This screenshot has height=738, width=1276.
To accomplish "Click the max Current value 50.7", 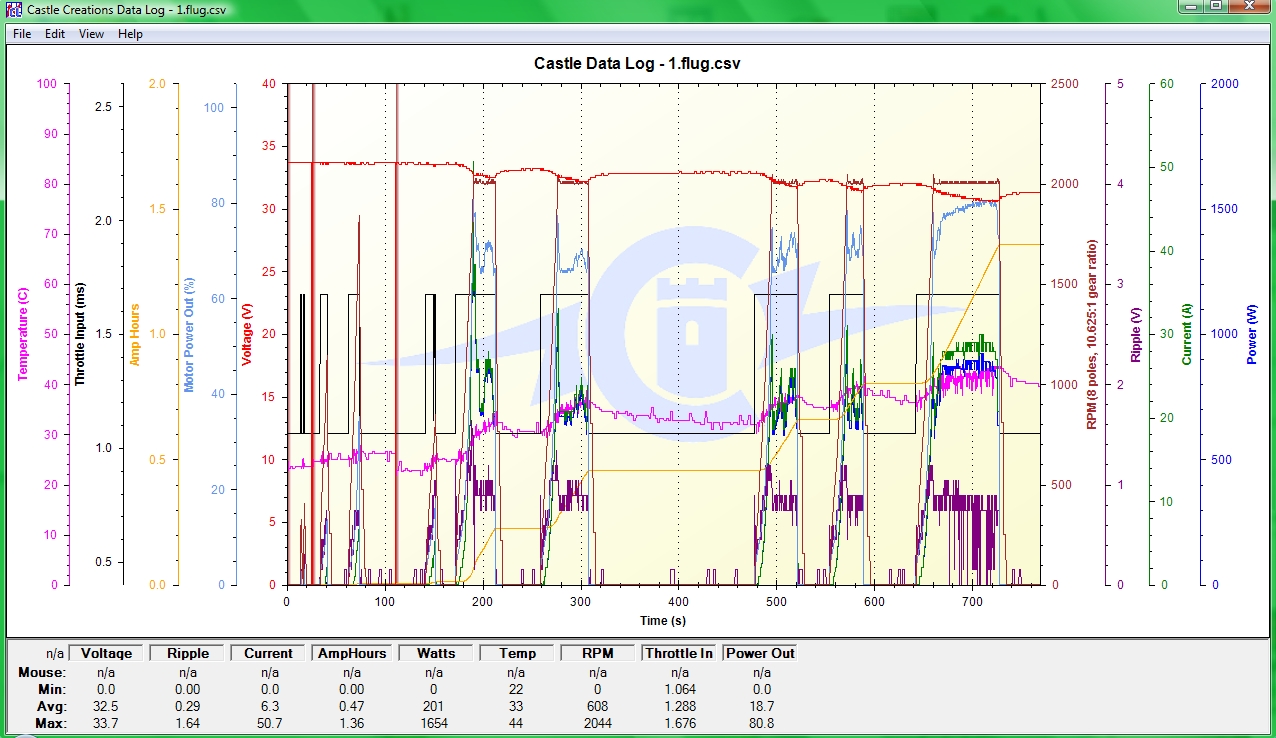I will (x=269, y=723).
